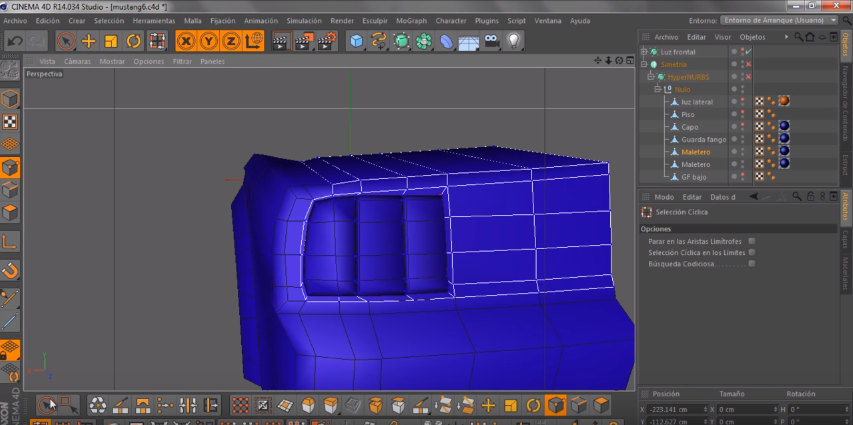
Task: Click the Undo arrow icon
Action: coord(15,41)
